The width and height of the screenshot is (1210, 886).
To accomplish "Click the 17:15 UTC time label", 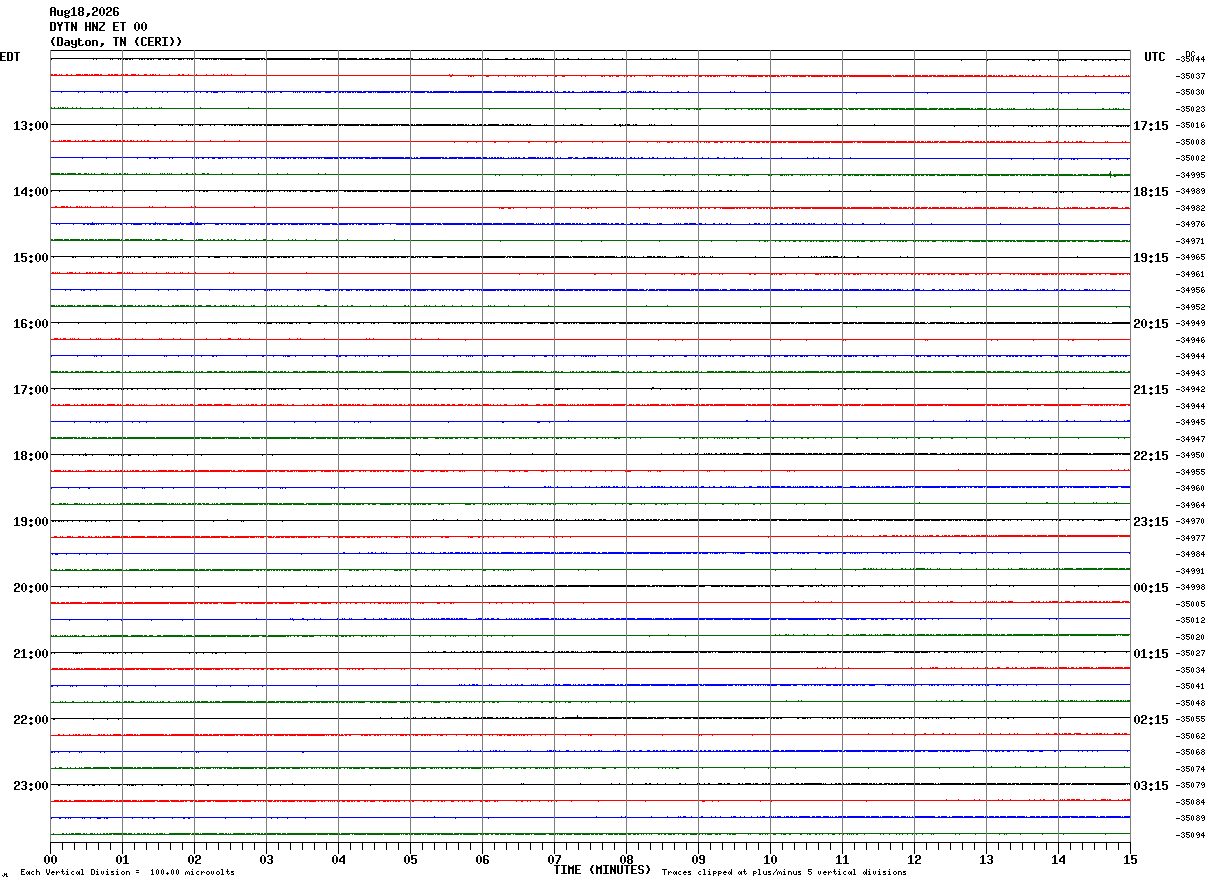I will 1150,126.
